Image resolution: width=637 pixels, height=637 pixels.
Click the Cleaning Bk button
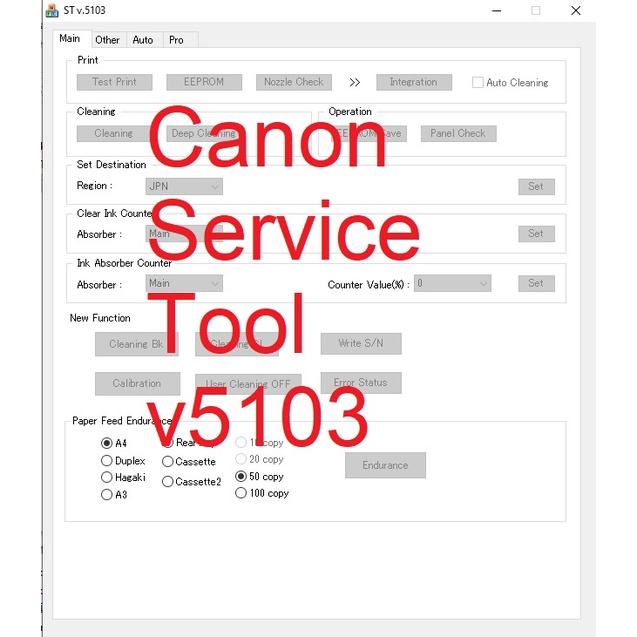136,344
